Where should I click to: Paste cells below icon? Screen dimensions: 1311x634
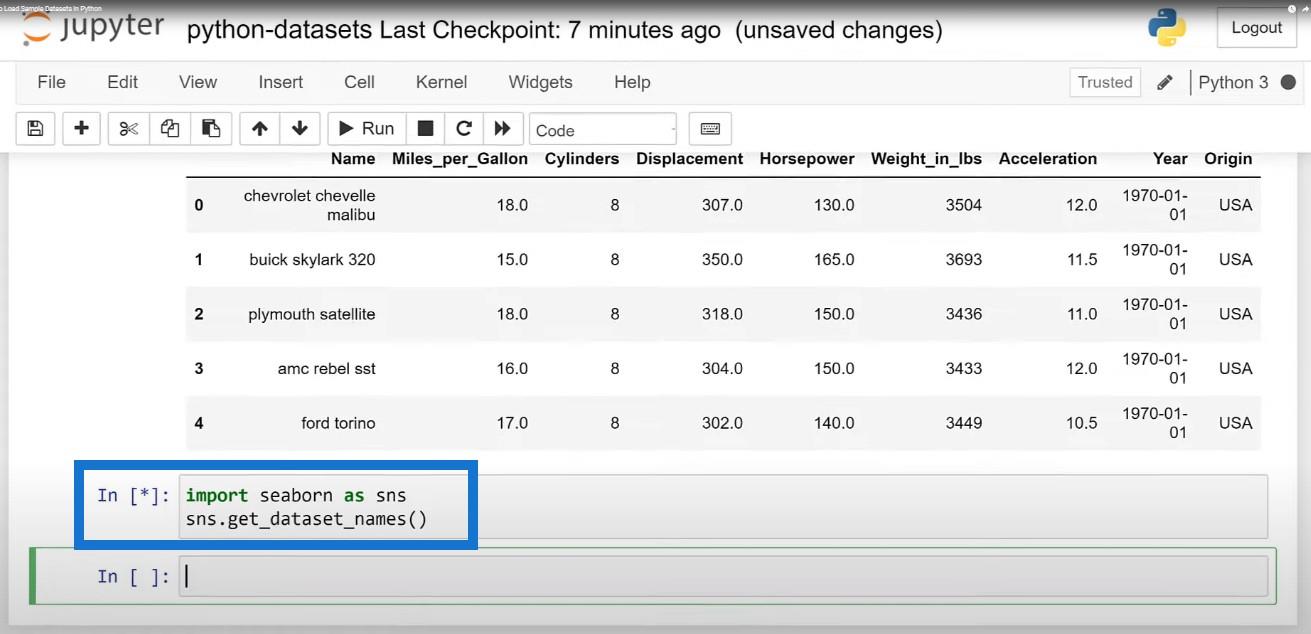(211, 129)
